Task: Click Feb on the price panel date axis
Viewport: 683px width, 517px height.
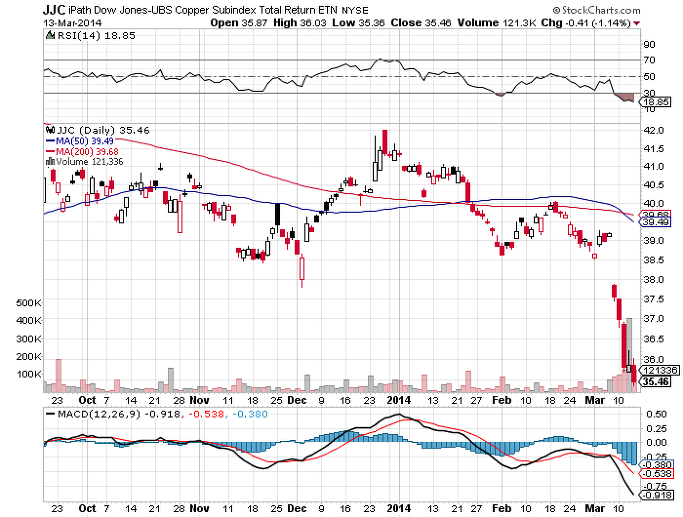Action: [x=501, y=400]
